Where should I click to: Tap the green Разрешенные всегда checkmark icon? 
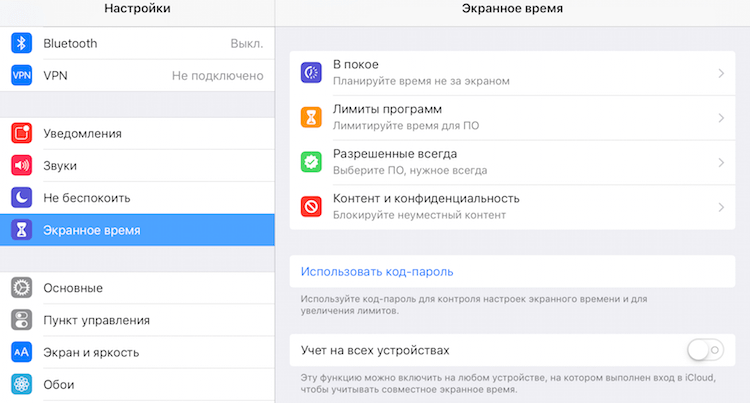point(311,162)
